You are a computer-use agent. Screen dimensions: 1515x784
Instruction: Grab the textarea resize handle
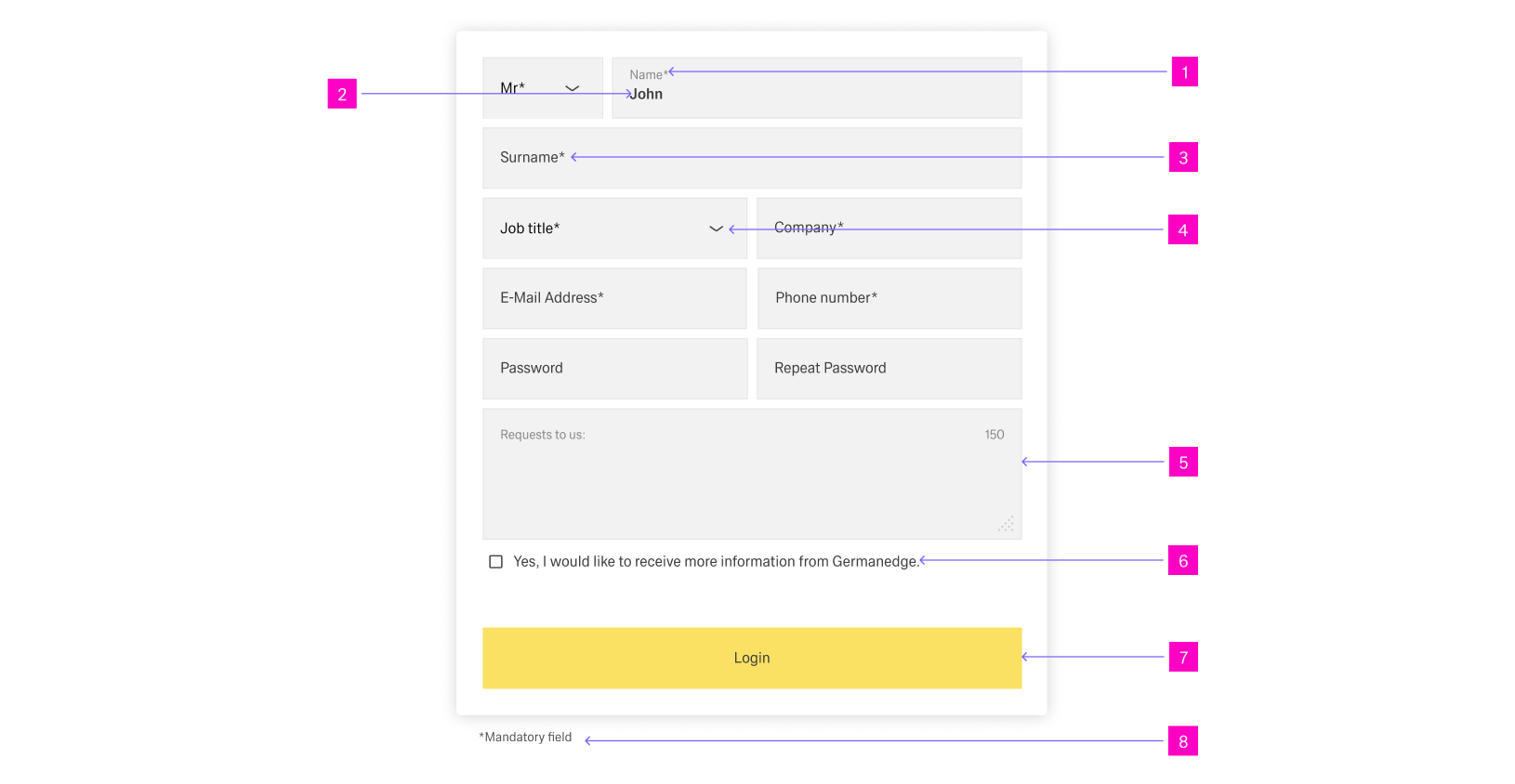(x=1007, y=525)
